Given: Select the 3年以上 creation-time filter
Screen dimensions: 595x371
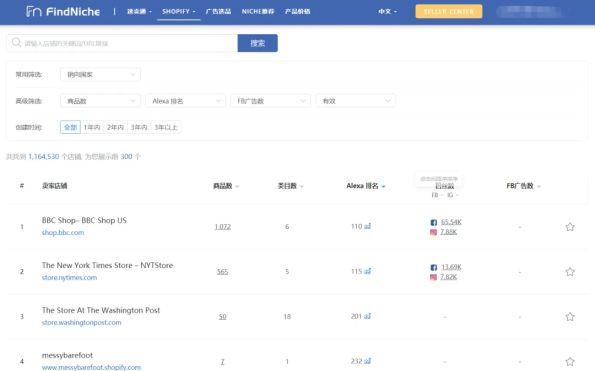Looking at the screenshot, I should point(166,127).
